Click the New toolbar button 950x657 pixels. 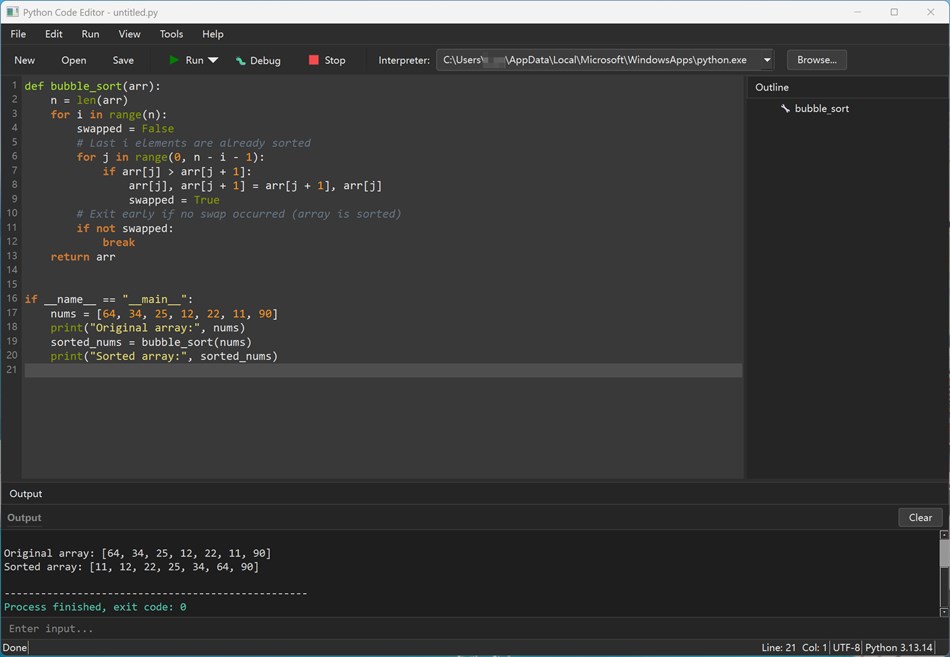coord(24,60)
